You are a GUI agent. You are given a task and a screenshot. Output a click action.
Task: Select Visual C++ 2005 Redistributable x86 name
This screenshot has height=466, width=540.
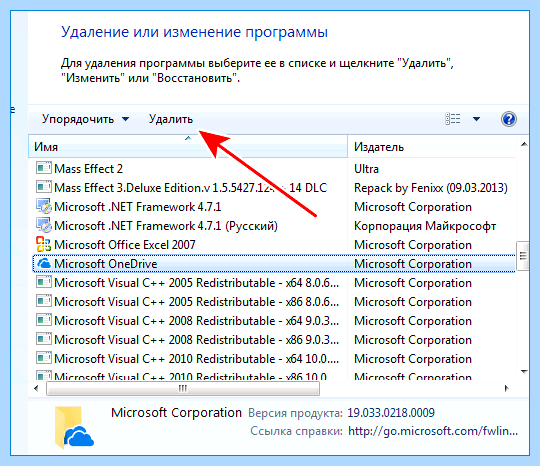(x=197, y=302)
